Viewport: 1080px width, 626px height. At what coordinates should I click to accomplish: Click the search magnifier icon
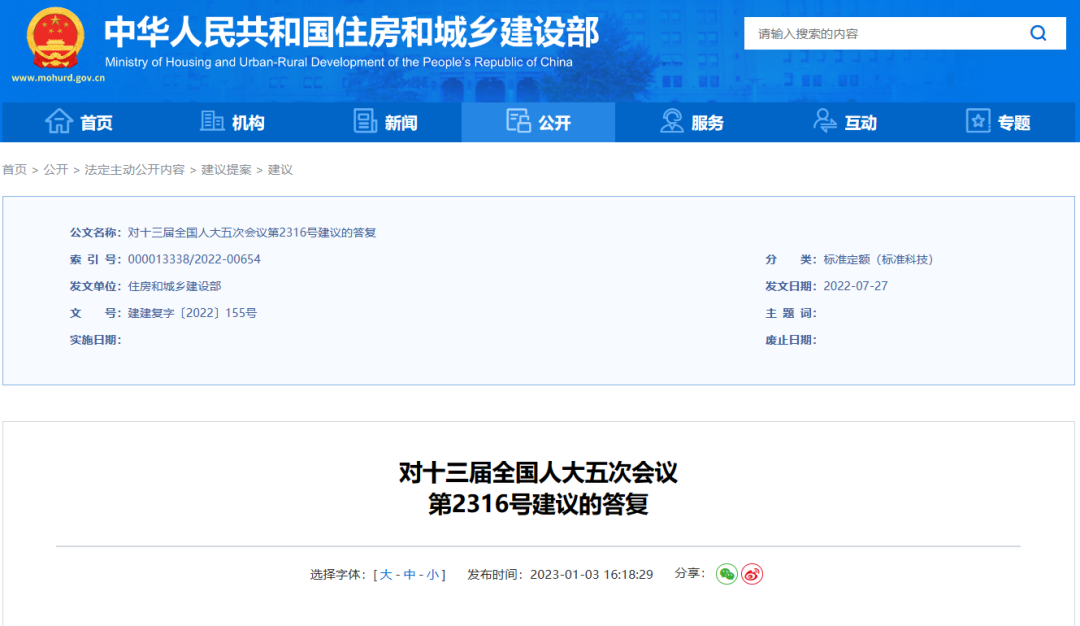(1038, 33)
